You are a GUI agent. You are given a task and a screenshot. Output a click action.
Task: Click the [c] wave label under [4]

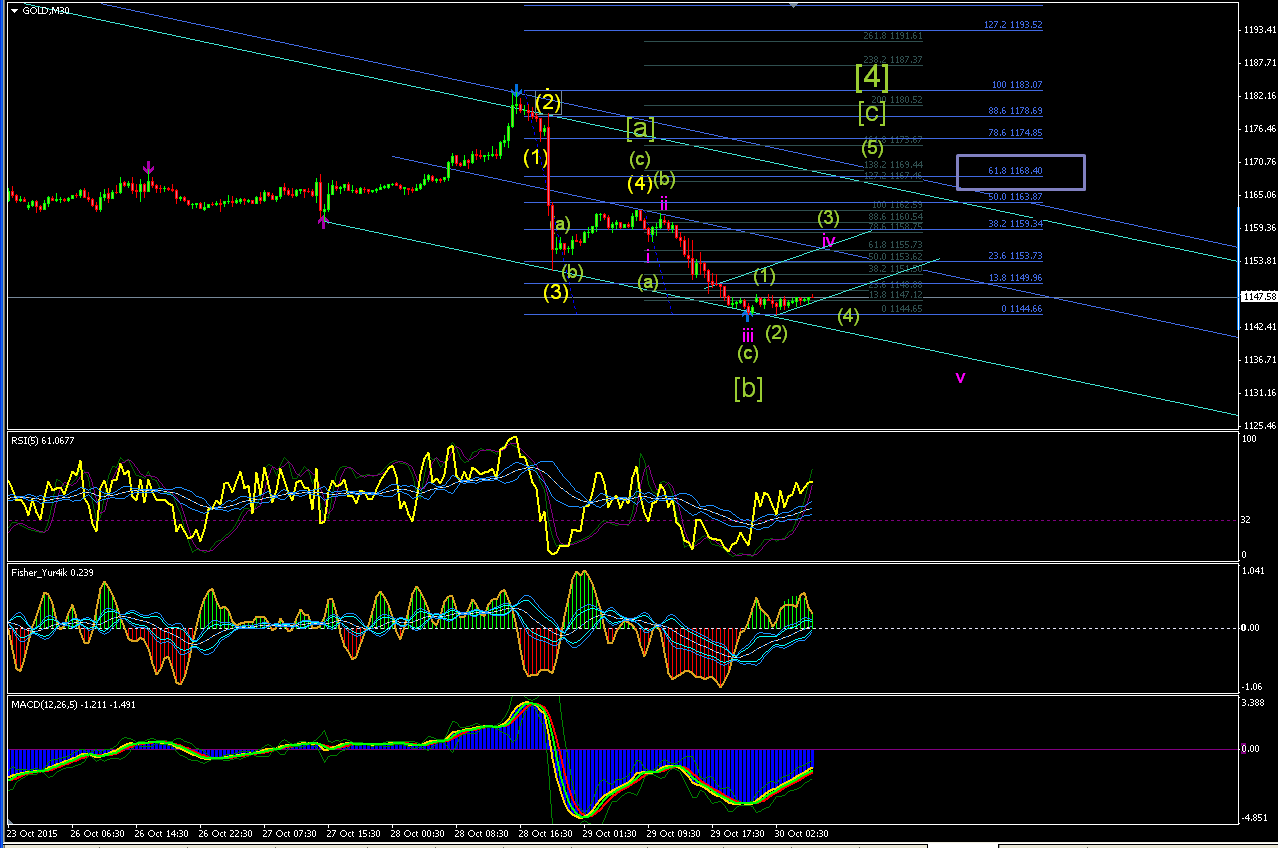[x=872, y=113]
